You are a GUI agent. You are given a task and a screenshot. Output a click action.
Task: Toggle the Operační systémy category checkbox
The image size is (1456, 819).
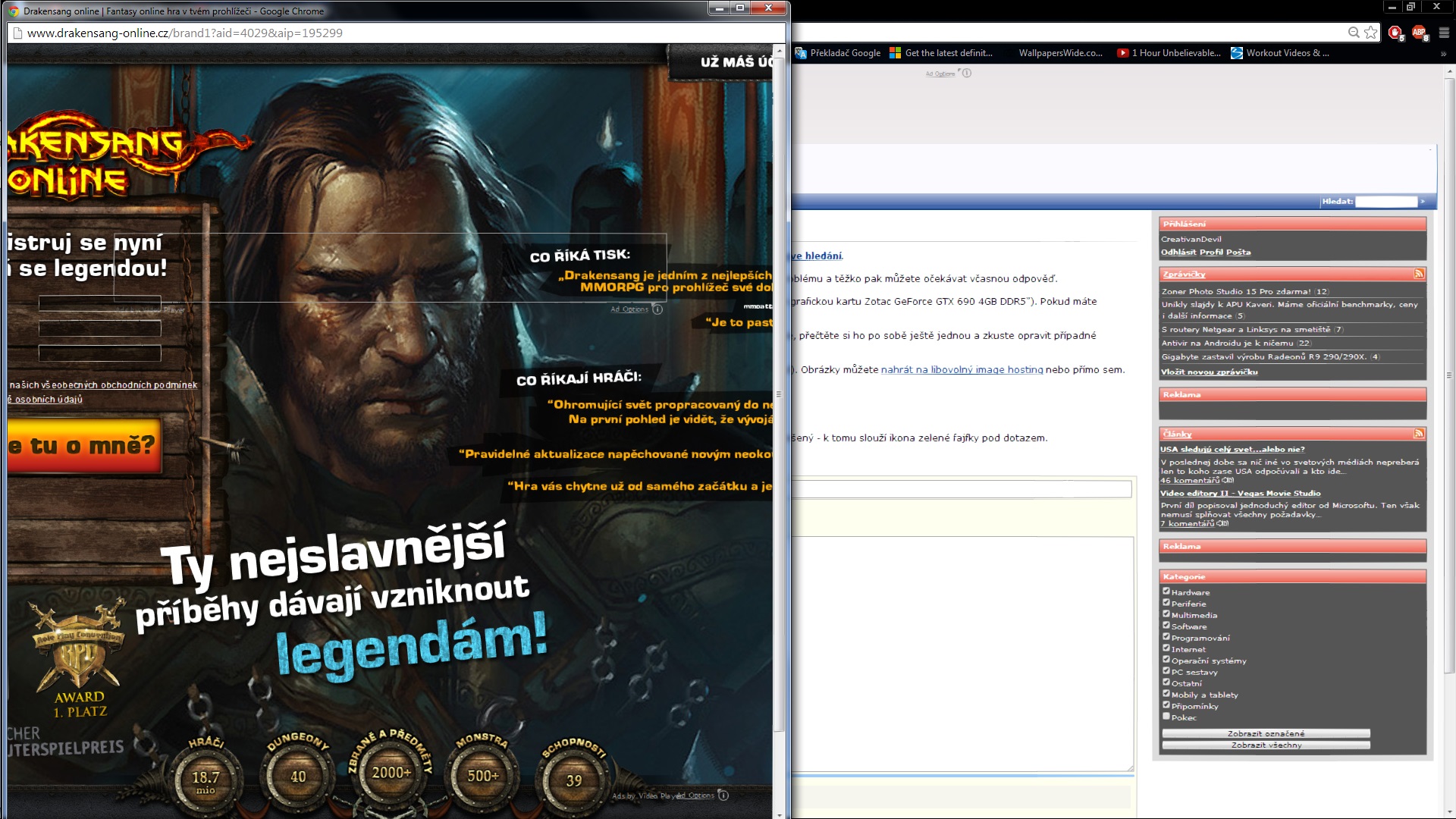(x=1166, y=660)
